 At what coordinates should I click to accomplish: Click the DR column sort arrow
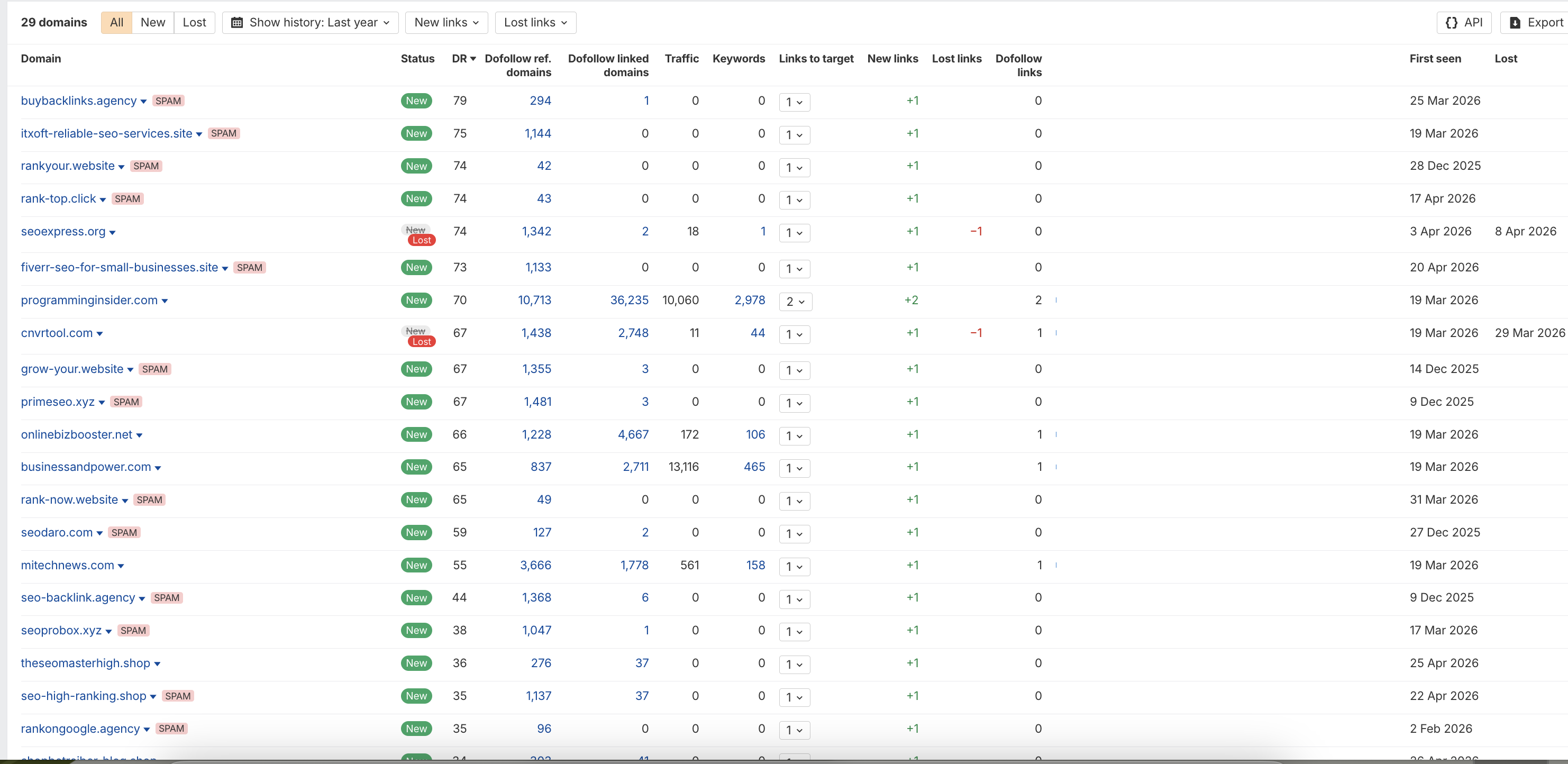[x=473, y=59]
